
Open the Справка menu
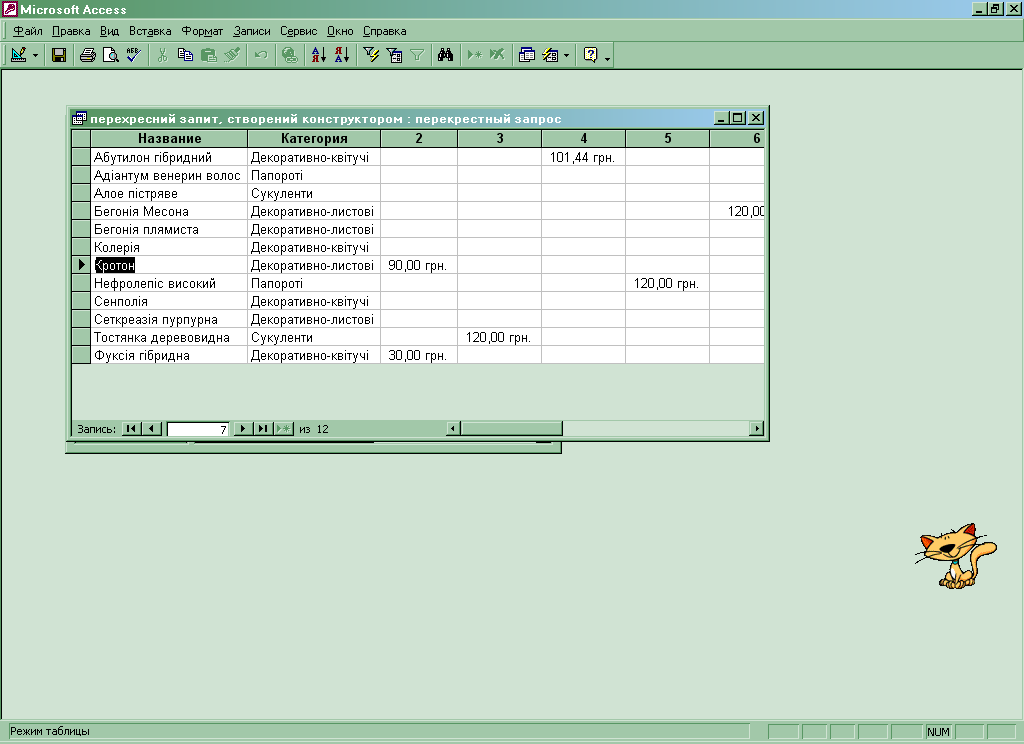pyautogui.click(x=385, y=31)
